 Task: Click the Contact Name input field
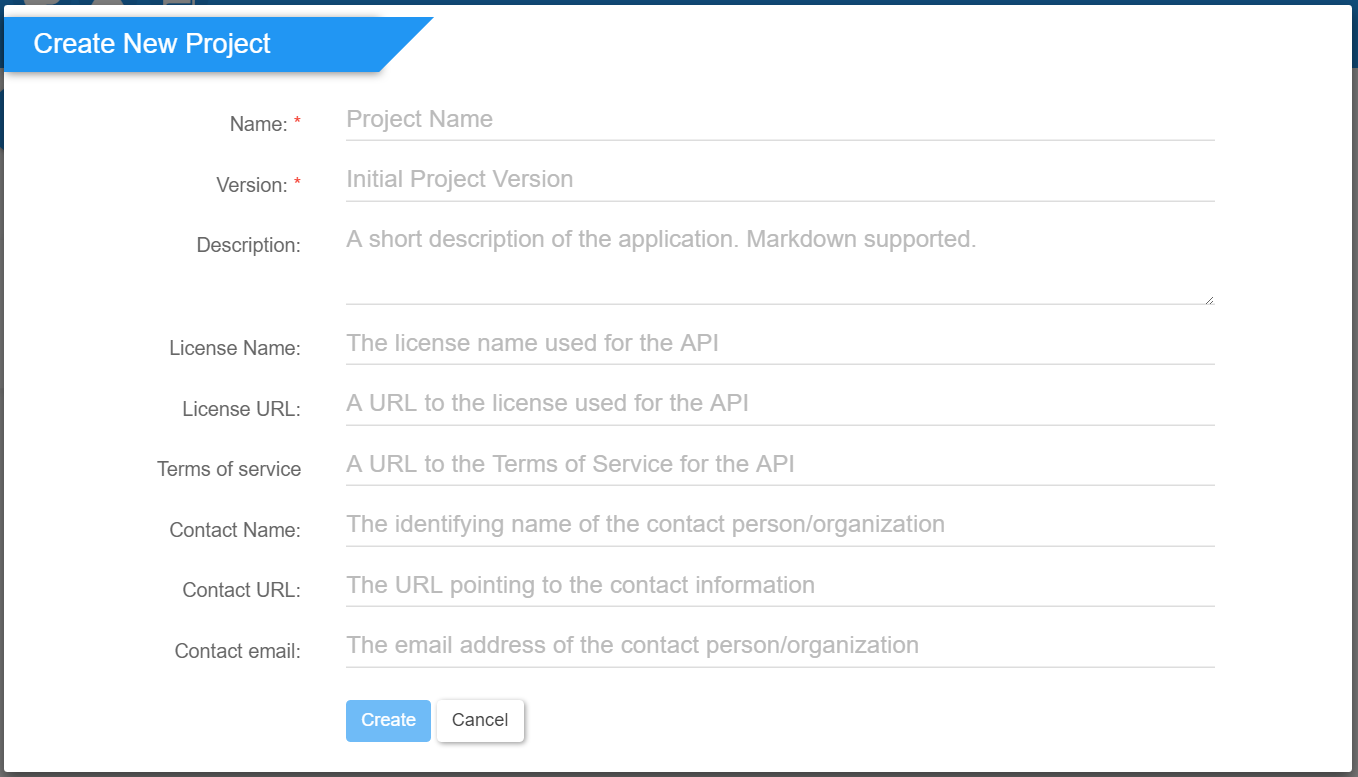tap(780, 525)
